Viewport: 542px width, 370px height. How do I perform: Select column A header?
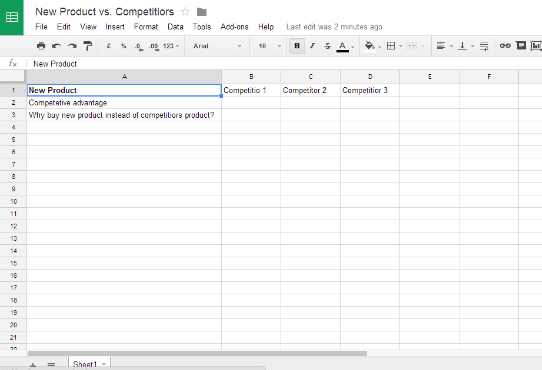[x=124, y=77]
